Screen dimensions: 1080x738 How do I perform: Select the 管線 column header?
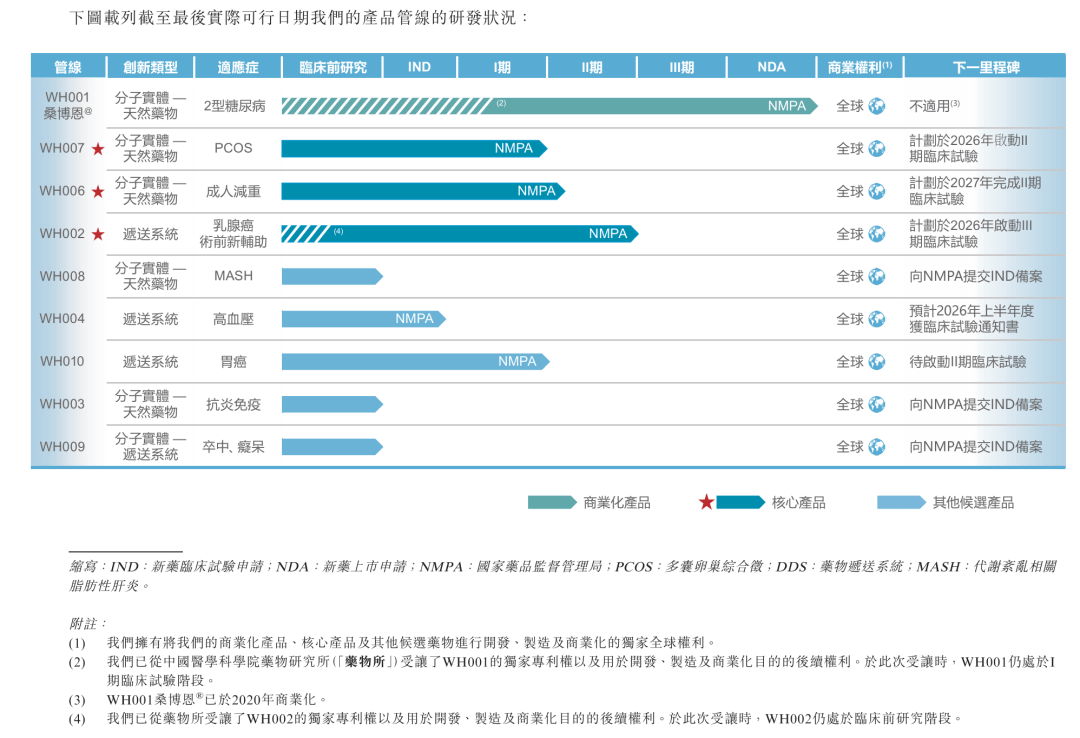tap(68, 67)
